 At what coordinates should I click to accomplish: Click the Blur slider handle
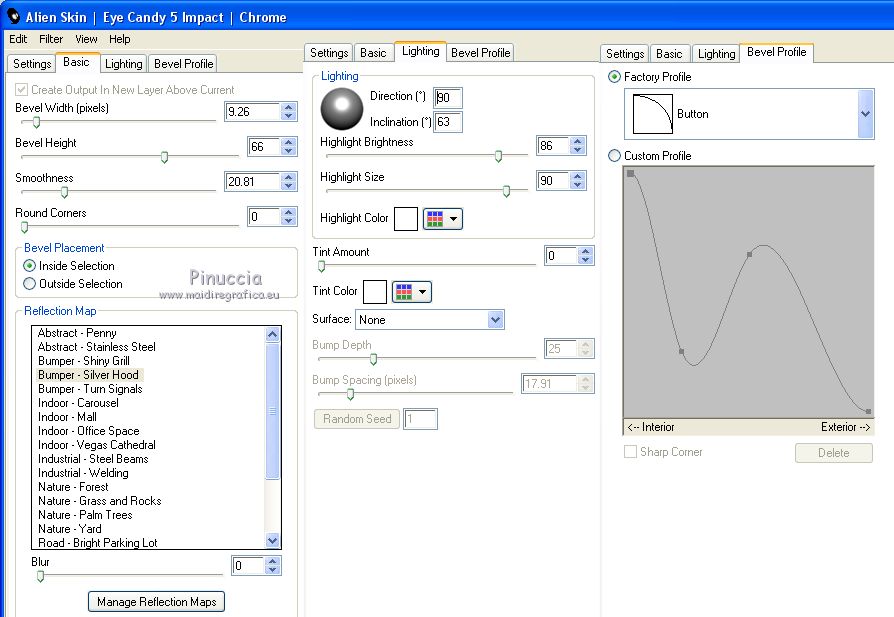[x=40, y=577]
